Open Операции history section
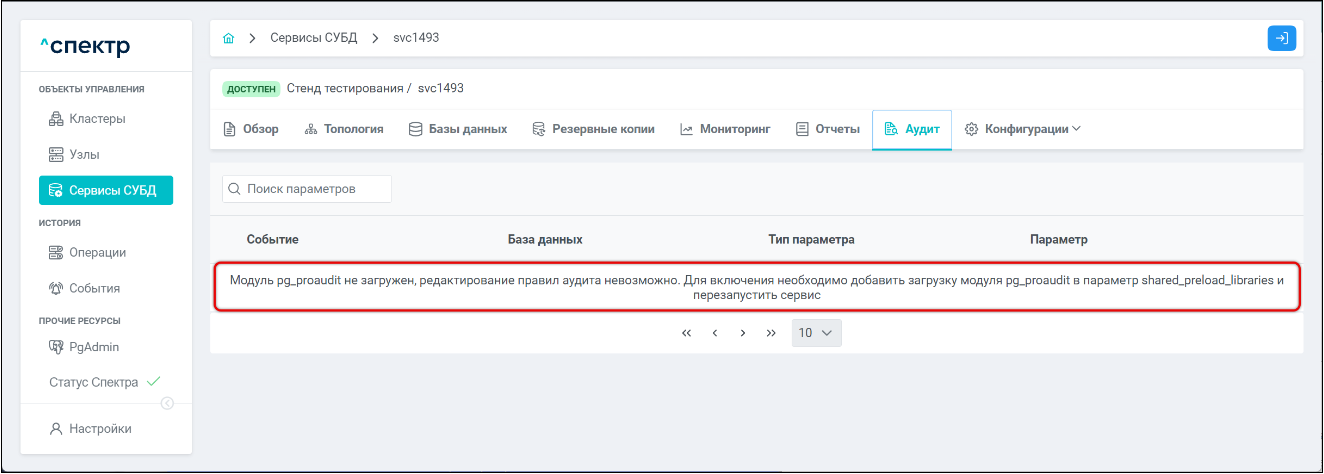Viewport: 1324px width, 474px height. coord(96,253)
